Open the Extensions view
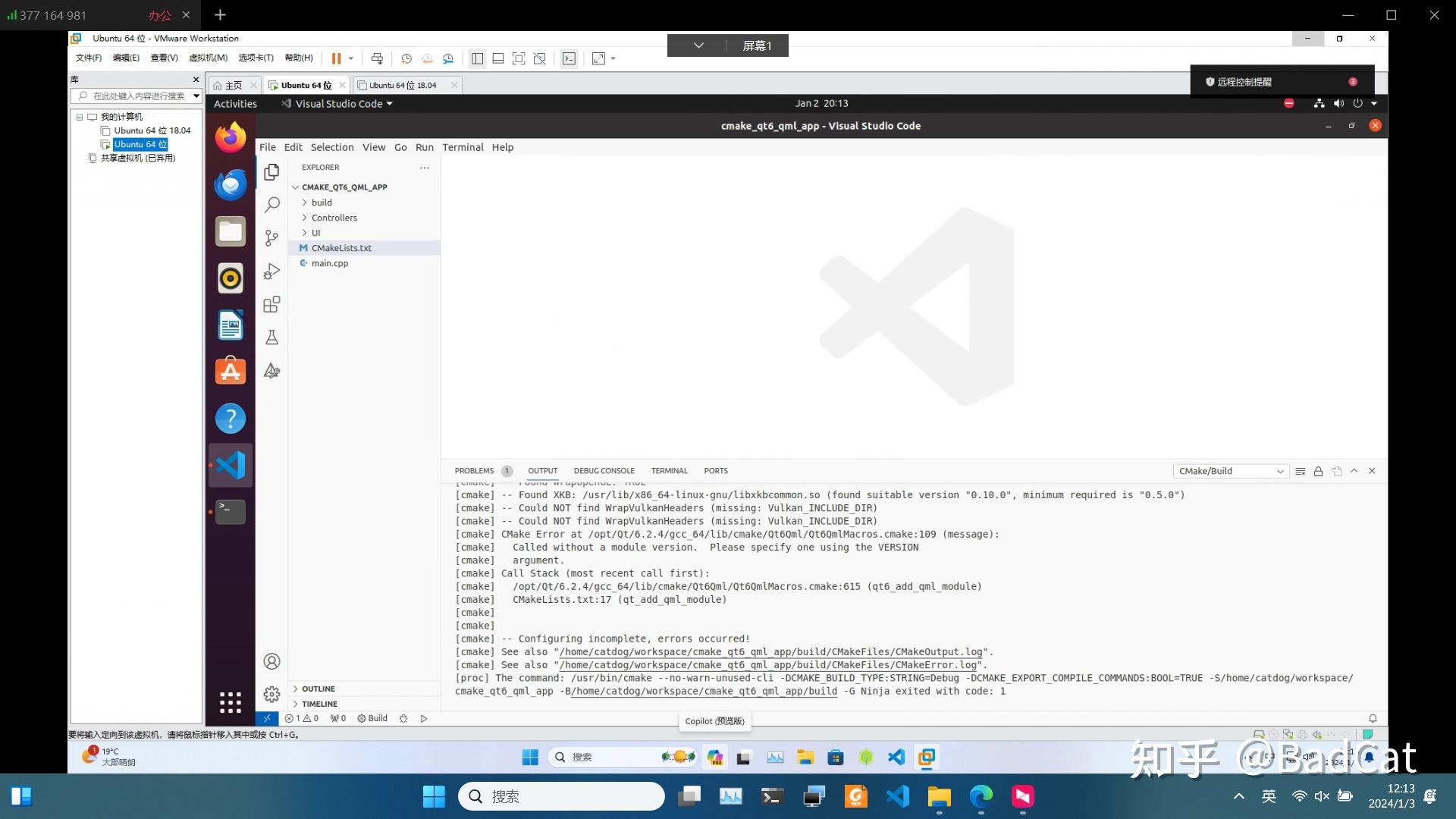This screenshot has width=1456, height=819. point(271,304)
